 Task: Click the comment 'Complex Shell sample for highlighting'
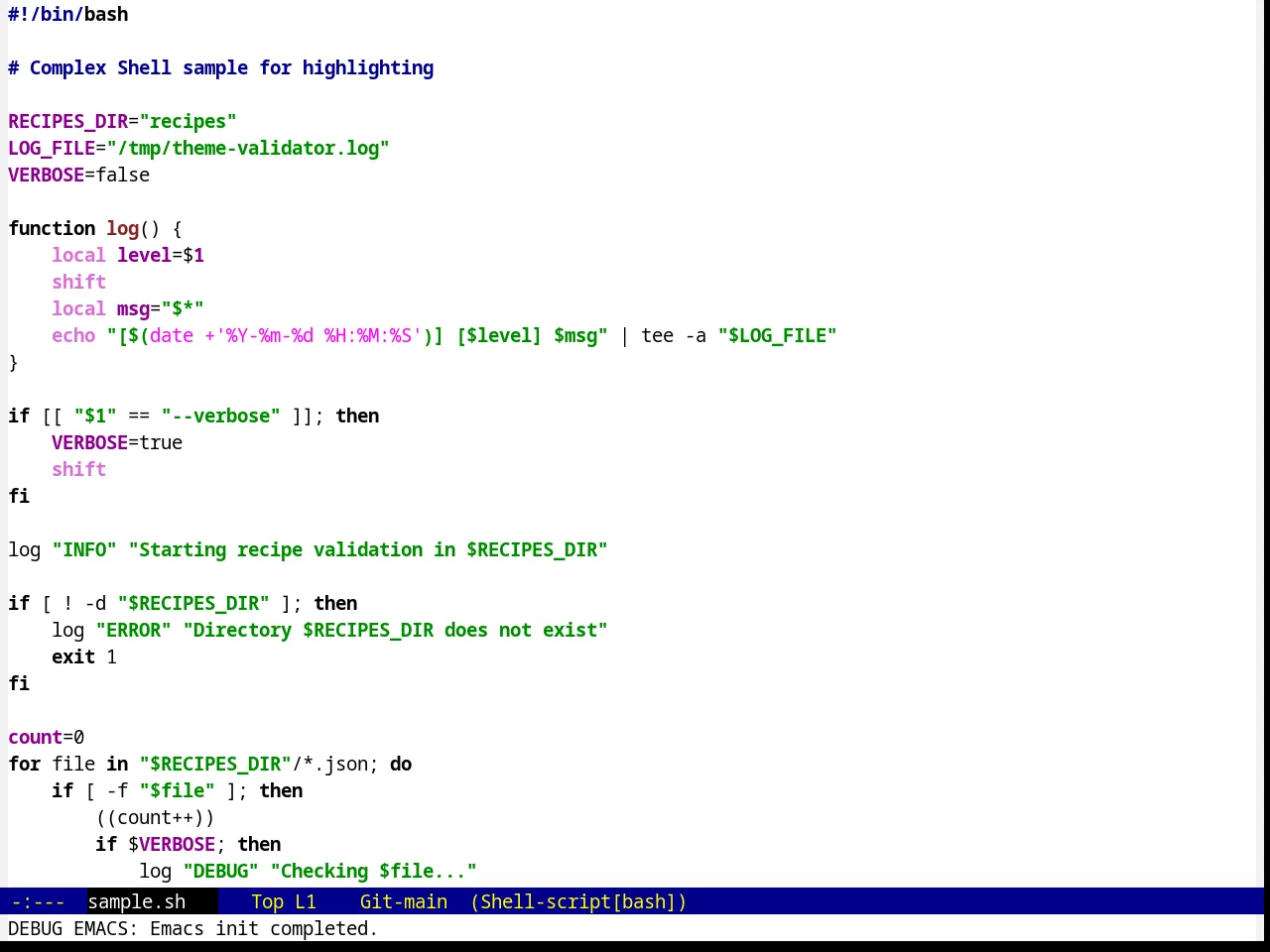point(231,67)
